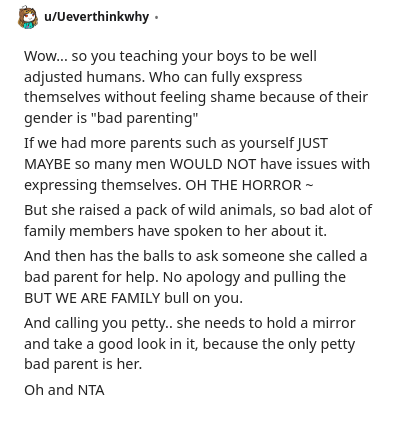Click the final line "Oh and NTA"
Viewport: 400px width, 426px height.
coord(64,390)
